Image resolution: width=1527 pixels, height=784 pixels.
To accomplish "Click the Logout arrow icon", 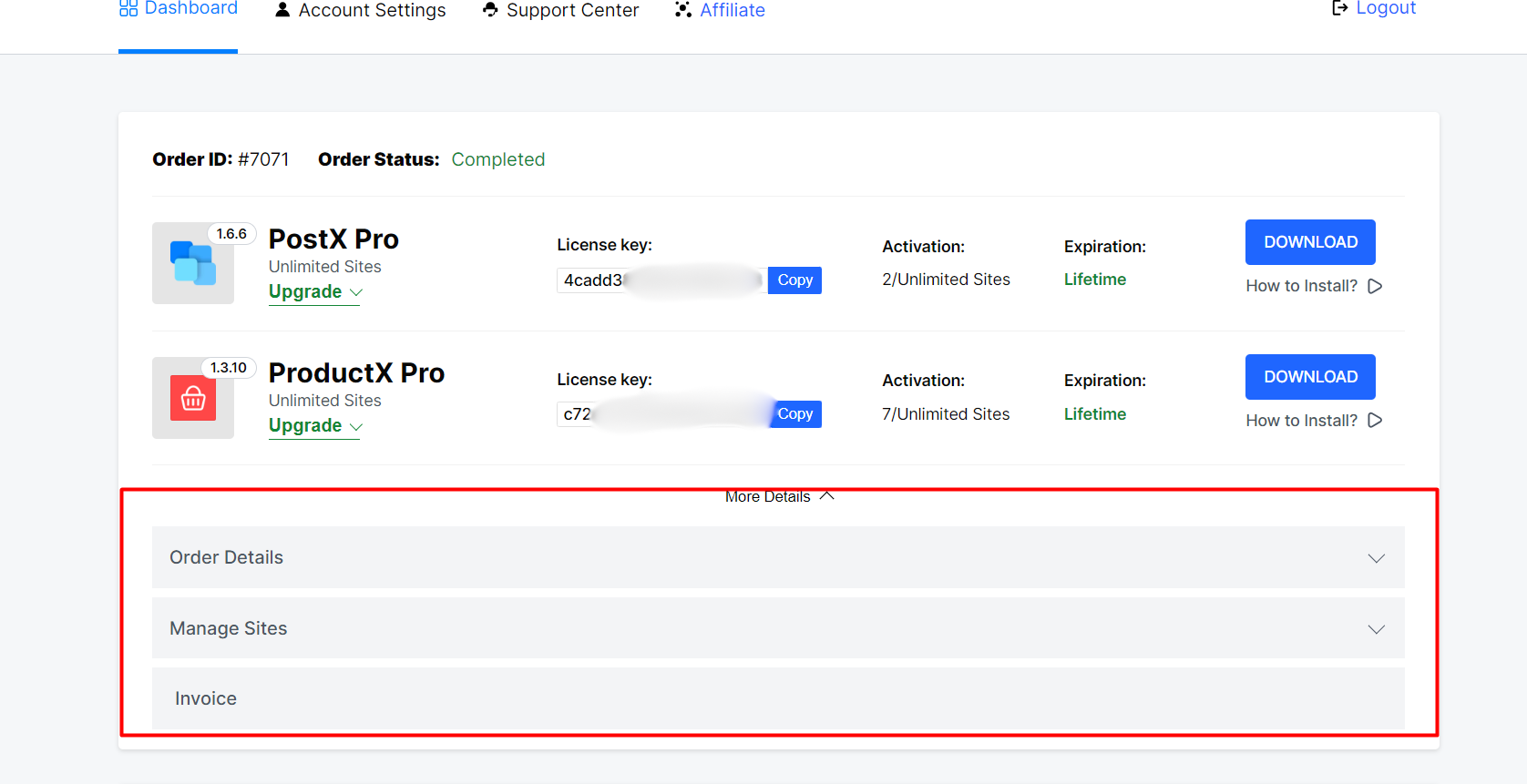I will [x=1339, y=8].
